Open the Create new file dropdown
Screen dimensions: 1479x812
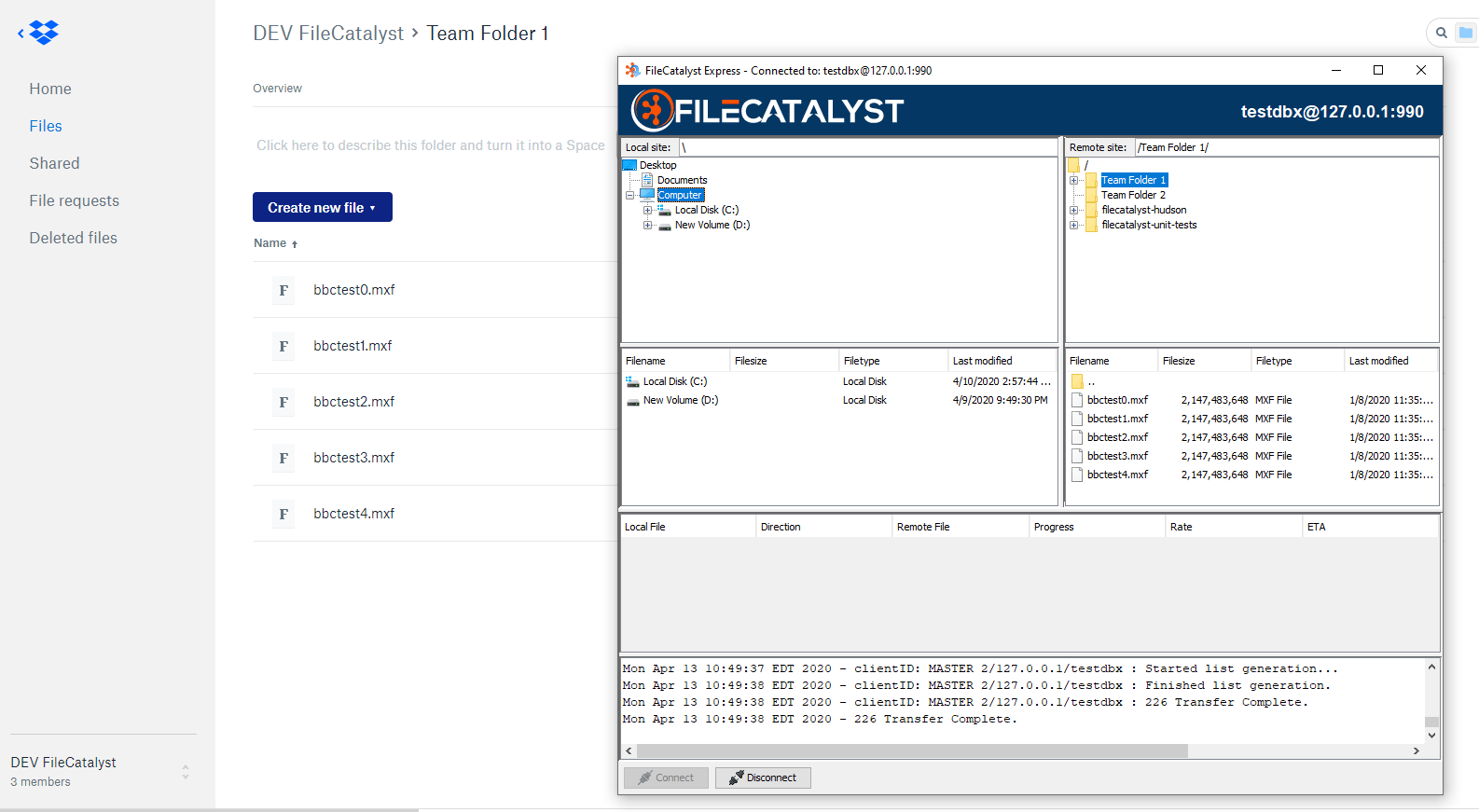click(322, 207)
